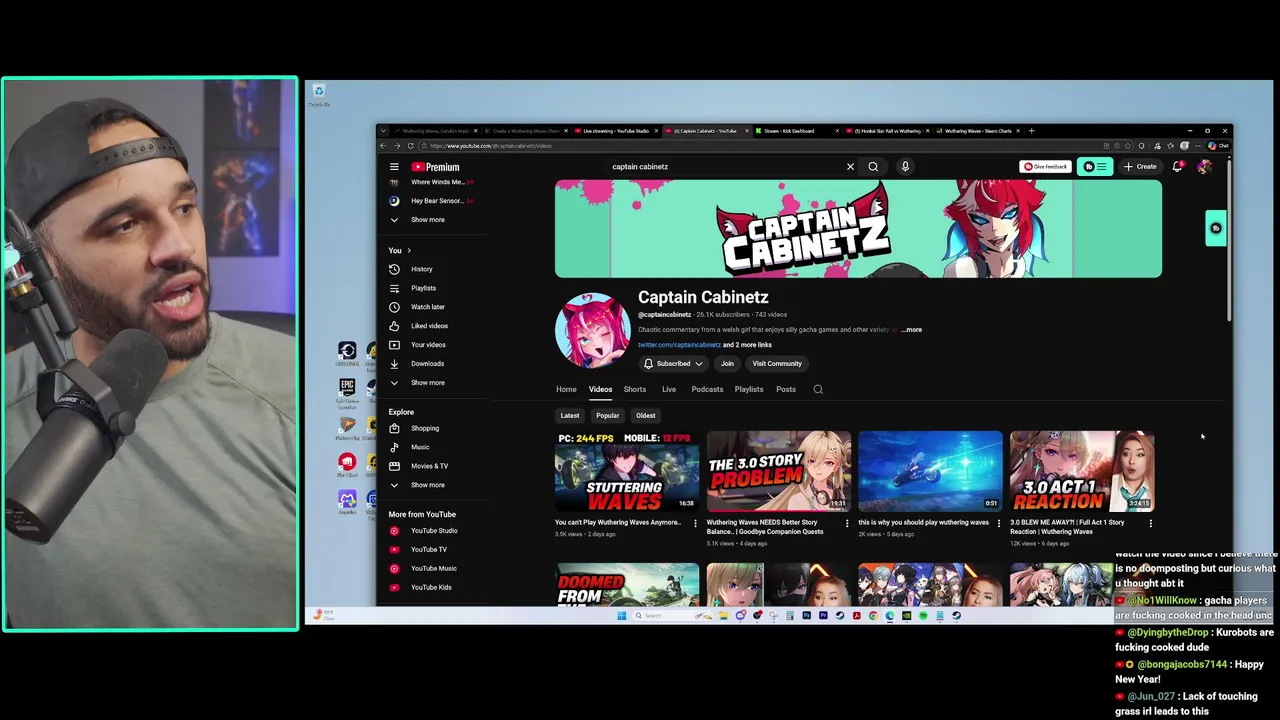The image size is (1280, 720).
Task: Open a new browser tab
Action: tap(1032, 131)
